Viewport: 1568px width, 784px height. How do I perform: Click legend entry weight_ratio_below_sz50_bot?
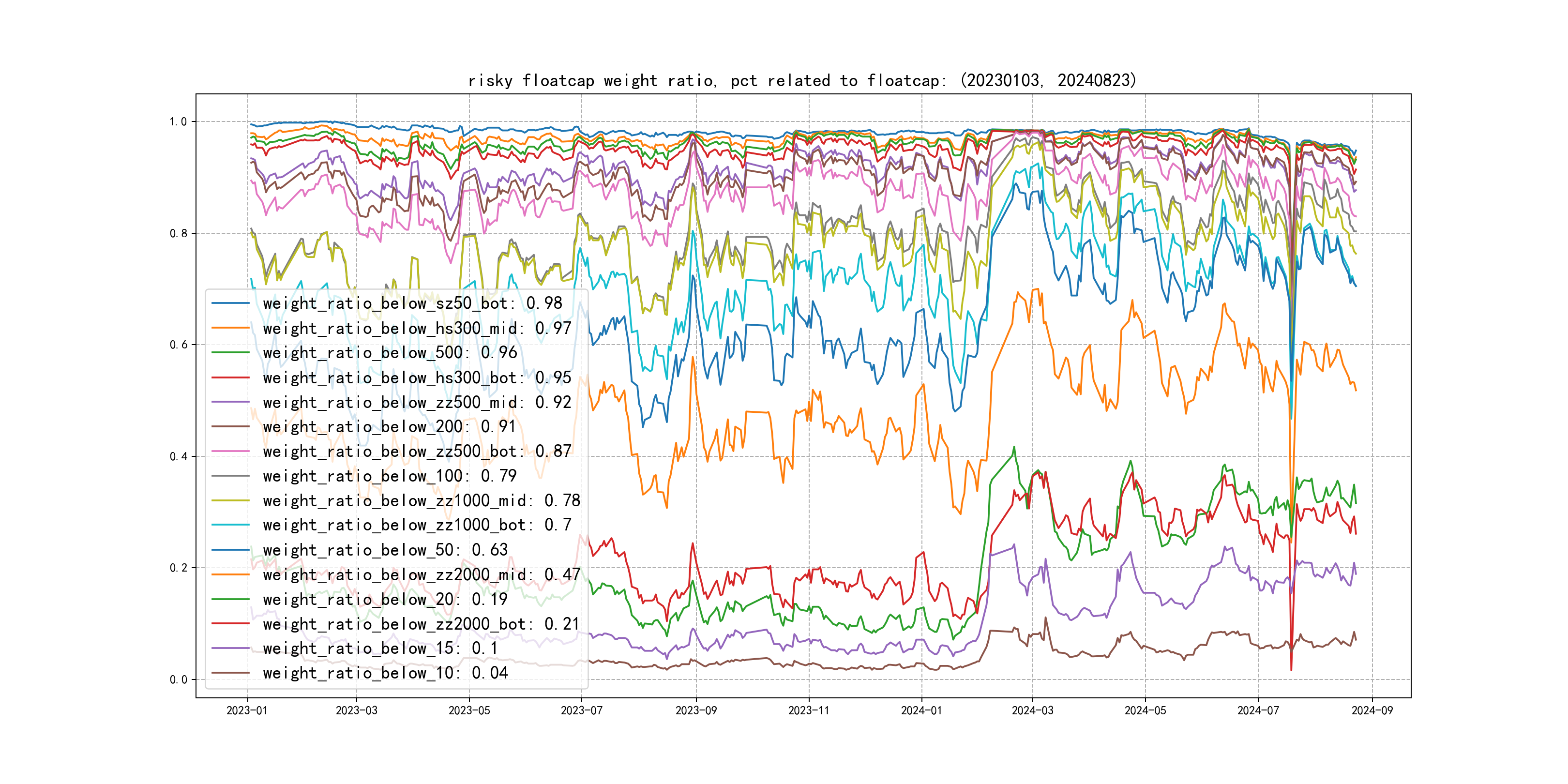tap(412, 303)
